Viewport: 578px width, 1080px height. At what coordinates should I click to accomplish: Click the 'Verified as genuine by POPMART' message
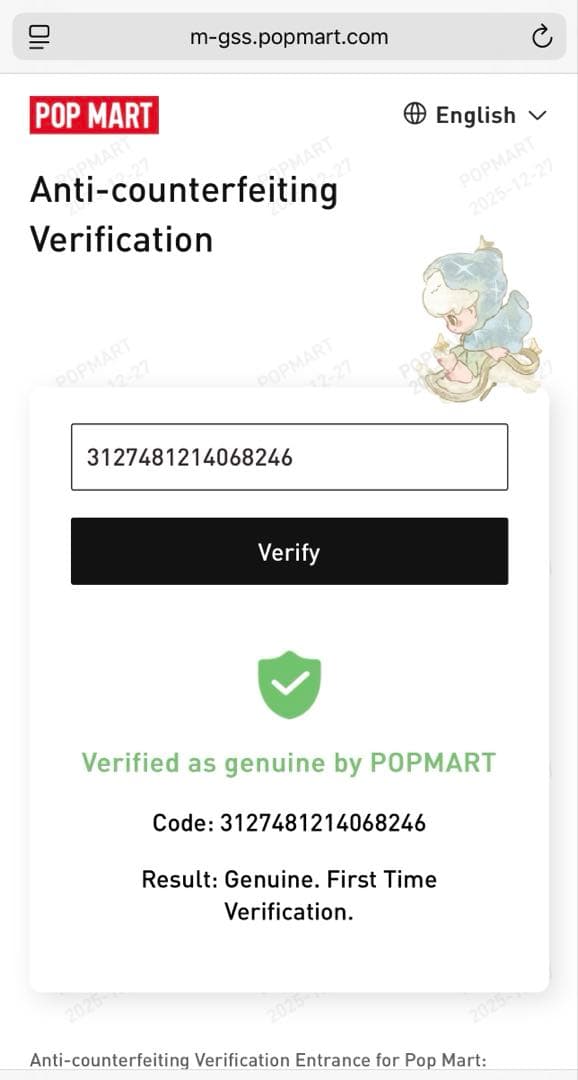289,762
